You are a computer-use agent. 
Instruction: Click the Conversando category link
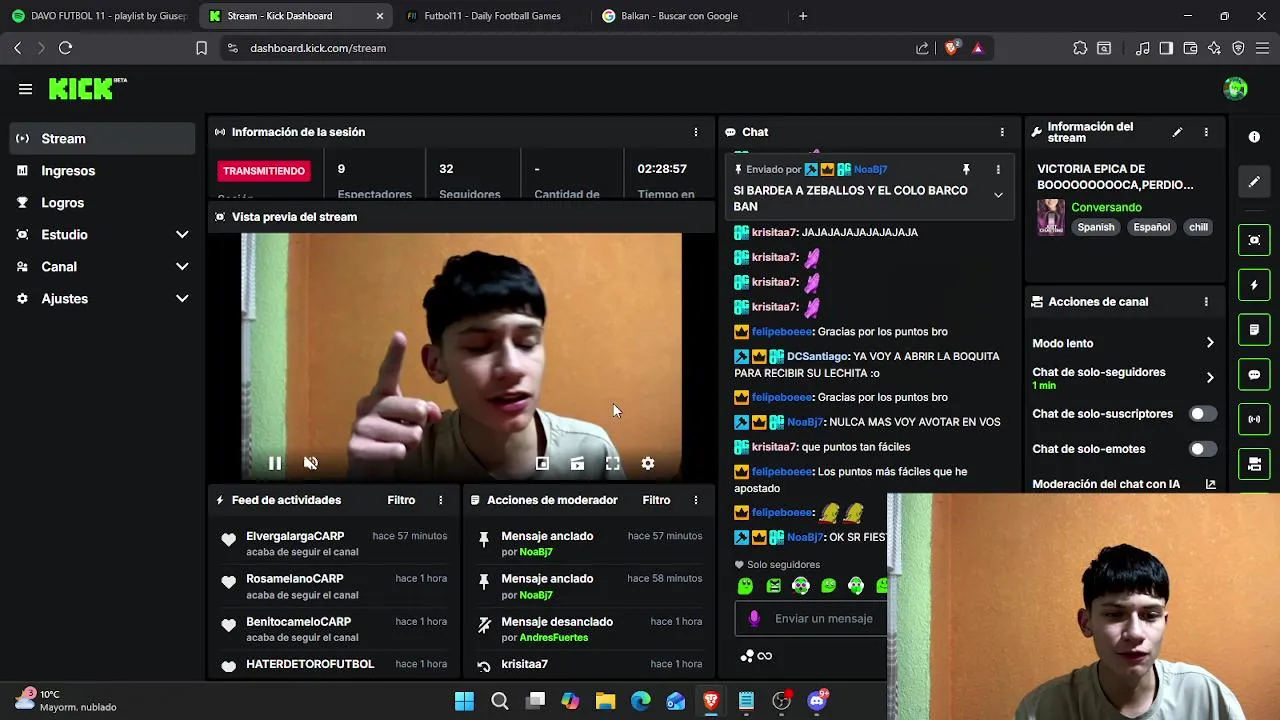point(1106,207)
